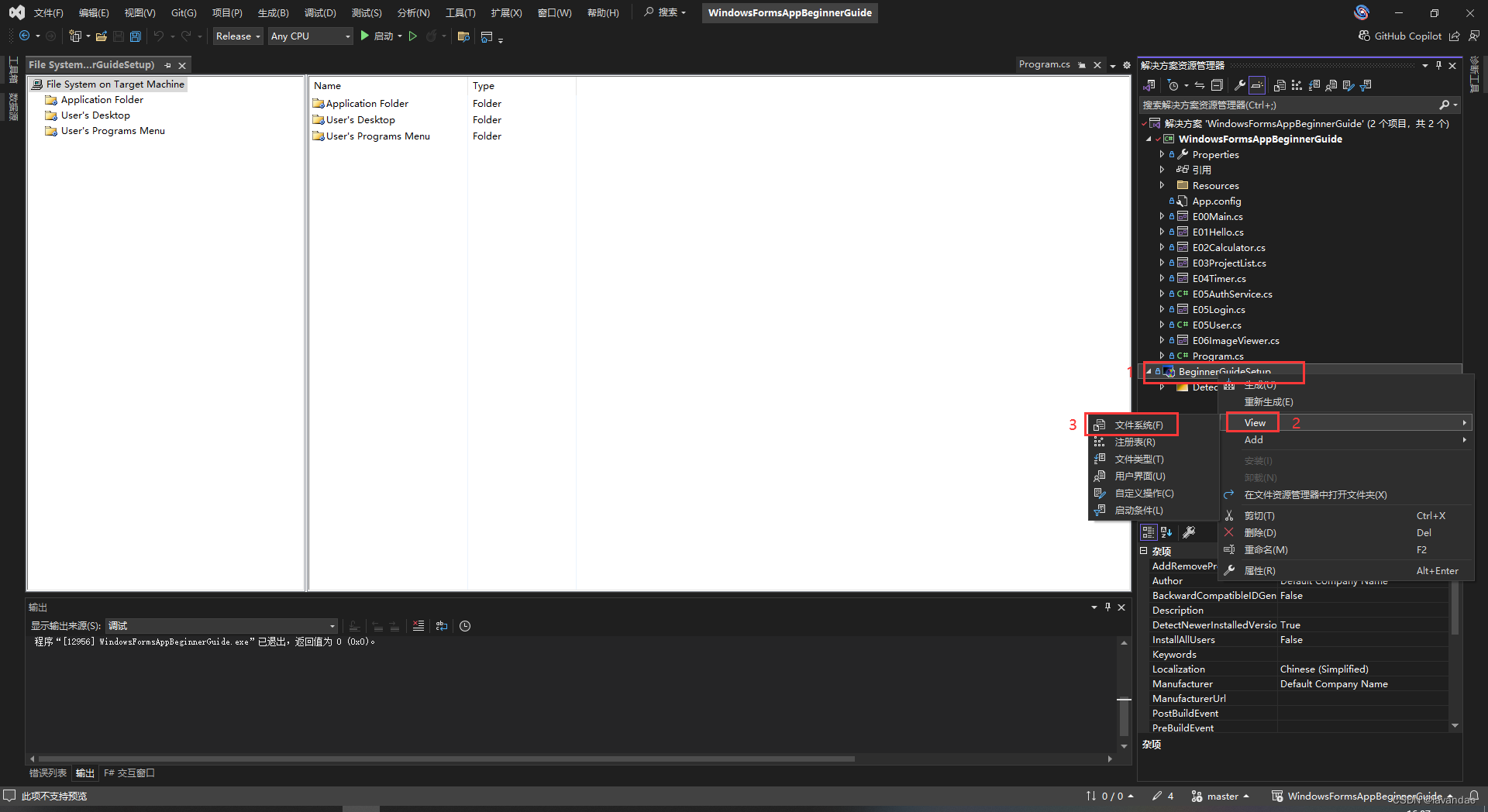Click the browser window toolbar icon
Image resolution: width=1488 pixels, height=812 pixels.
click(487, 36)
